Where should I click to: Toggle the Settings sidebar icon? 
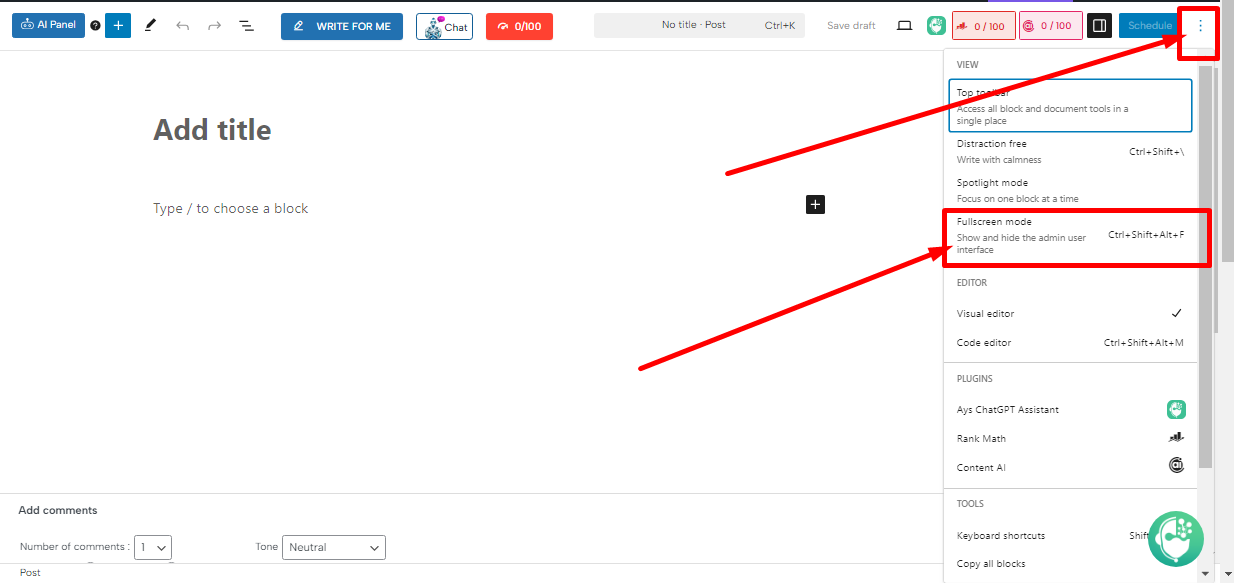(1099, 25)
